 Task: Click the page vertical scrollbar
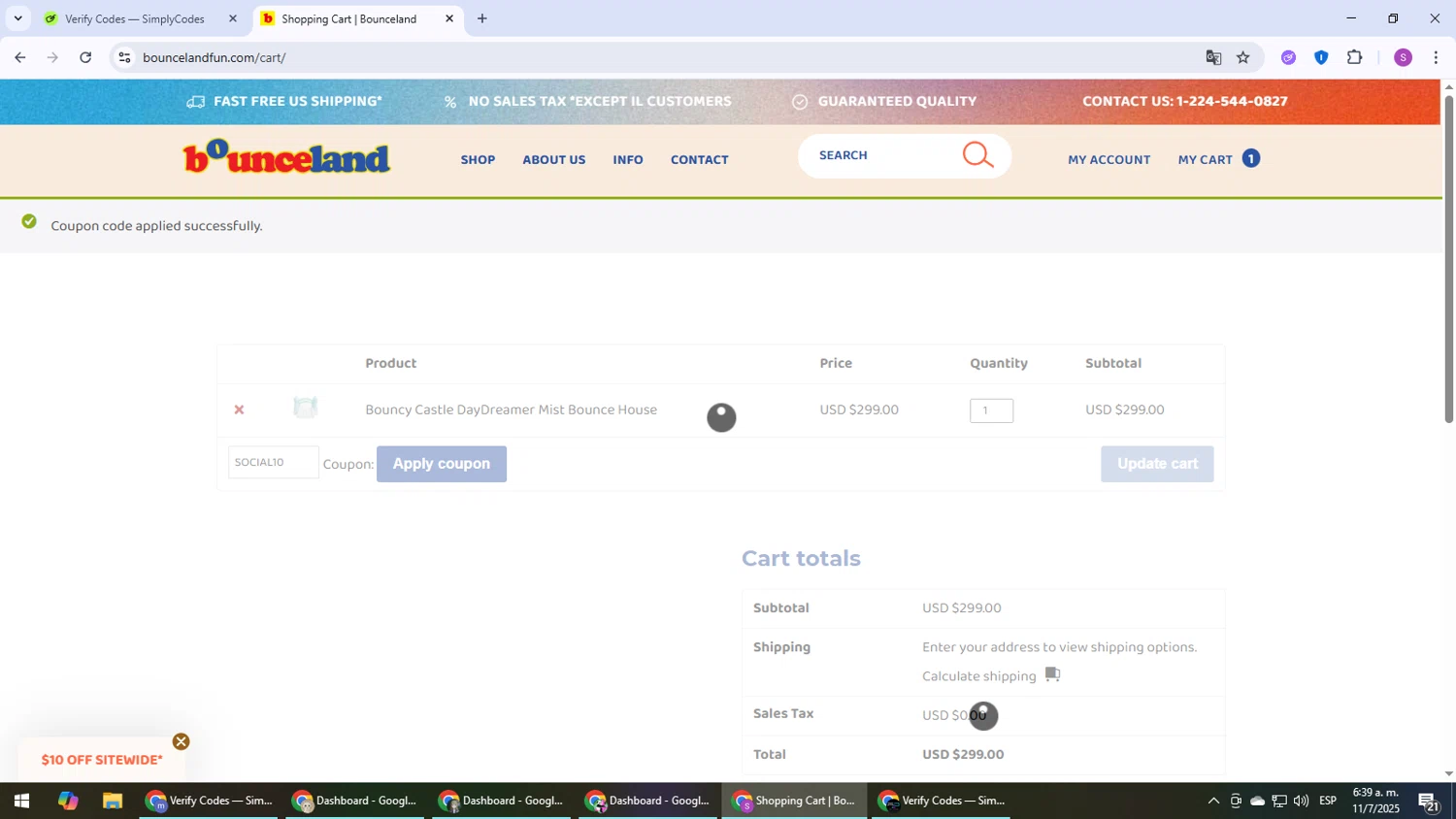(1449, 258)
